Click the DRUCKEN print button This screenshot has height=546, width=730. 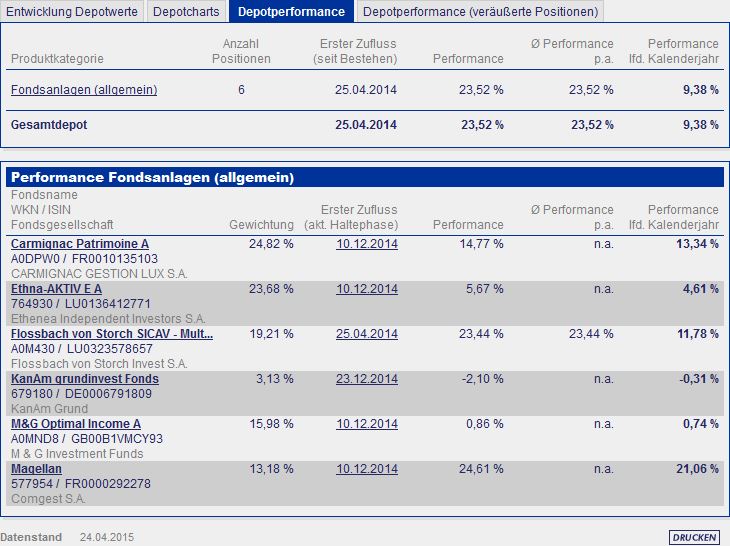pos(694,537)
